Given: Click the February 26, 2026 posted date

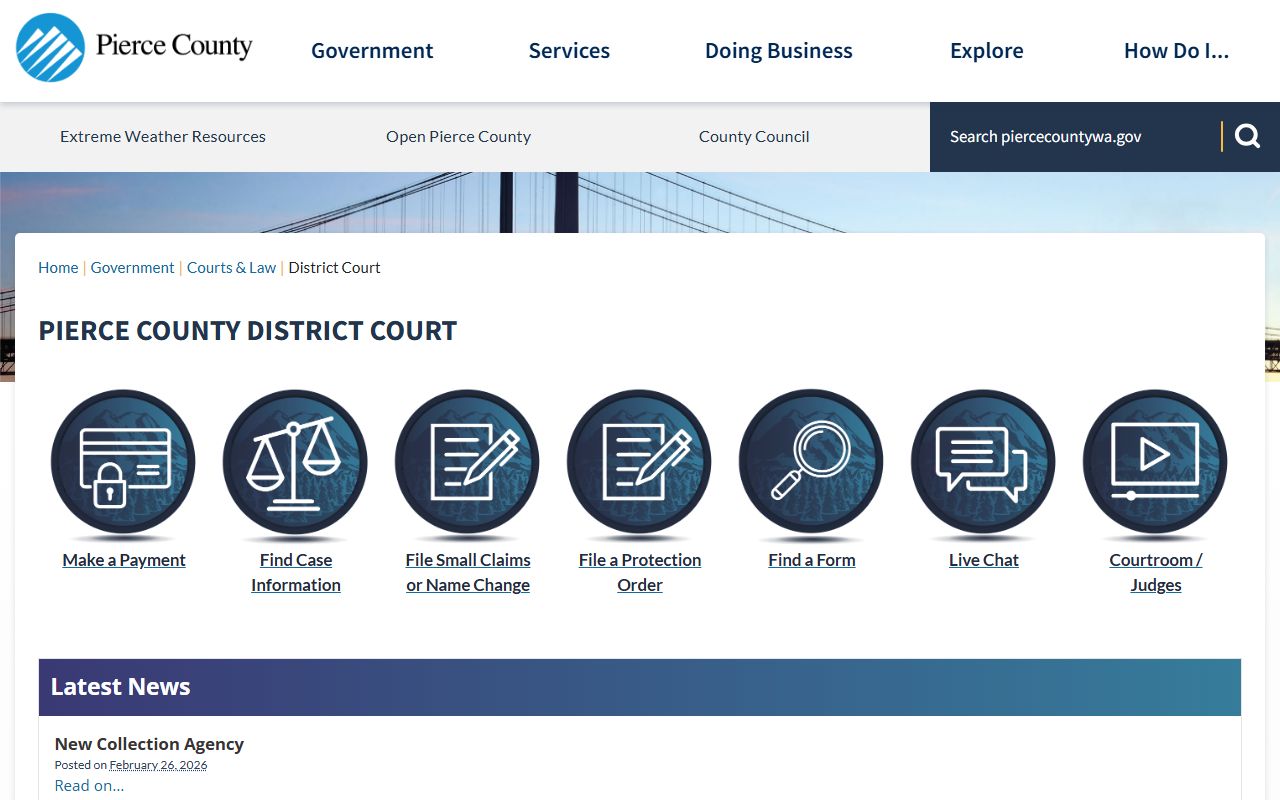Looking at the screenshot, I should point(158,765).
